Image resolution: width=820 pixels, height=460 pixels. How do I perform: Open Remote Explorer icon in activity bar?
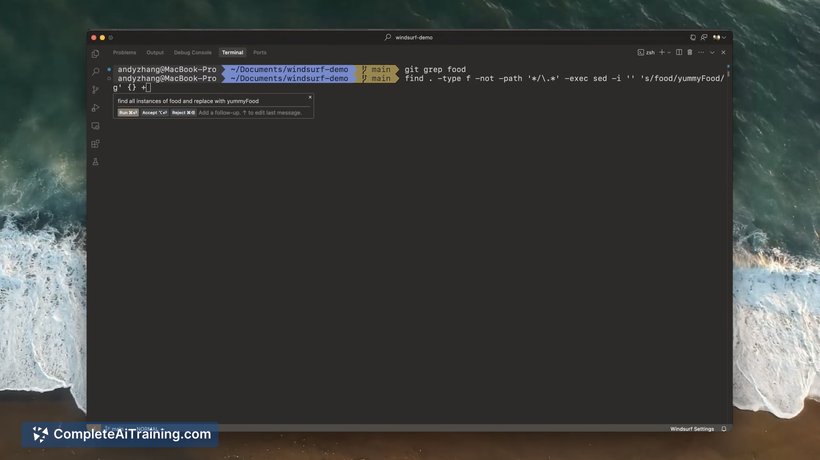tap(95, 126)
